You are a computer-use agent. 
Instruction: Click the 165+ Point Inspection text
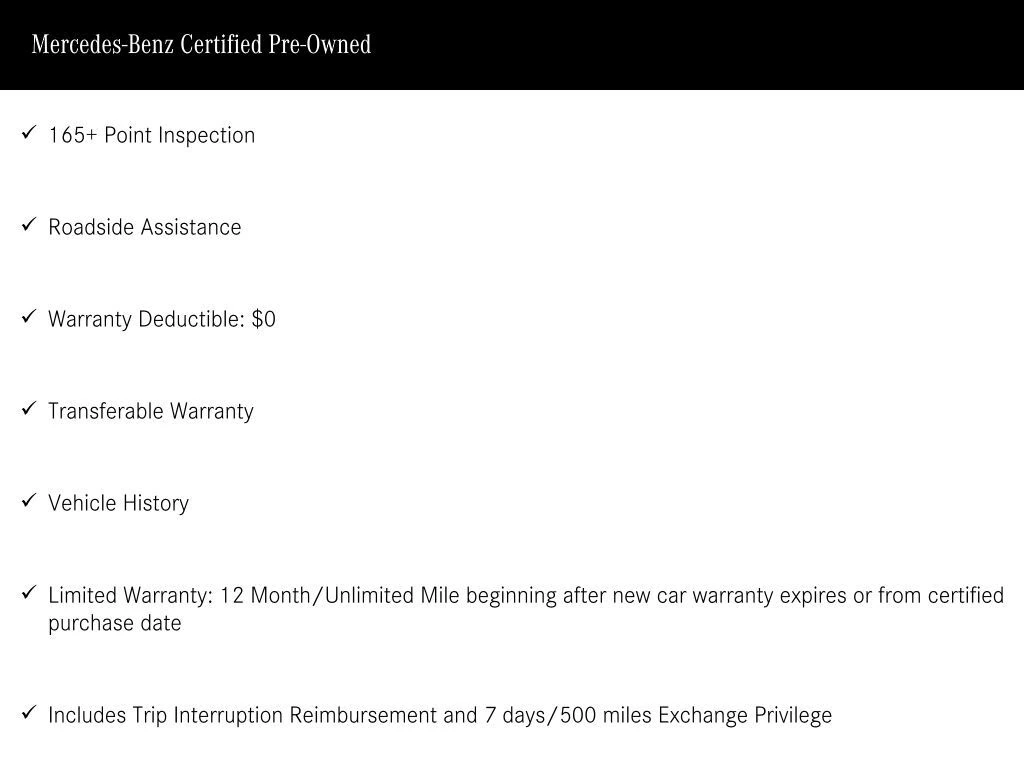point(151,135)
